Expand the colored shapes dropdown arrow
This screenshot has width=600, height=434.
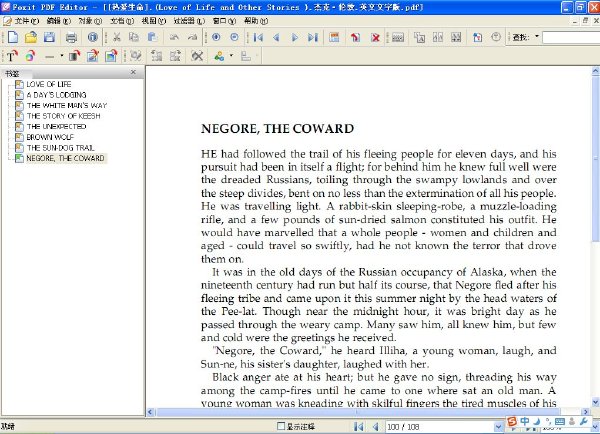pos(231,56)
